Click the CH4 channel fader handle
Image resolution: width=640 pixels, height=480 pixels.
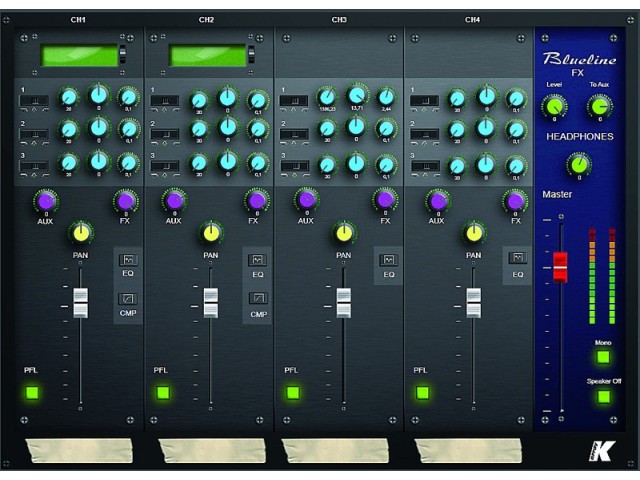(473, 303)
